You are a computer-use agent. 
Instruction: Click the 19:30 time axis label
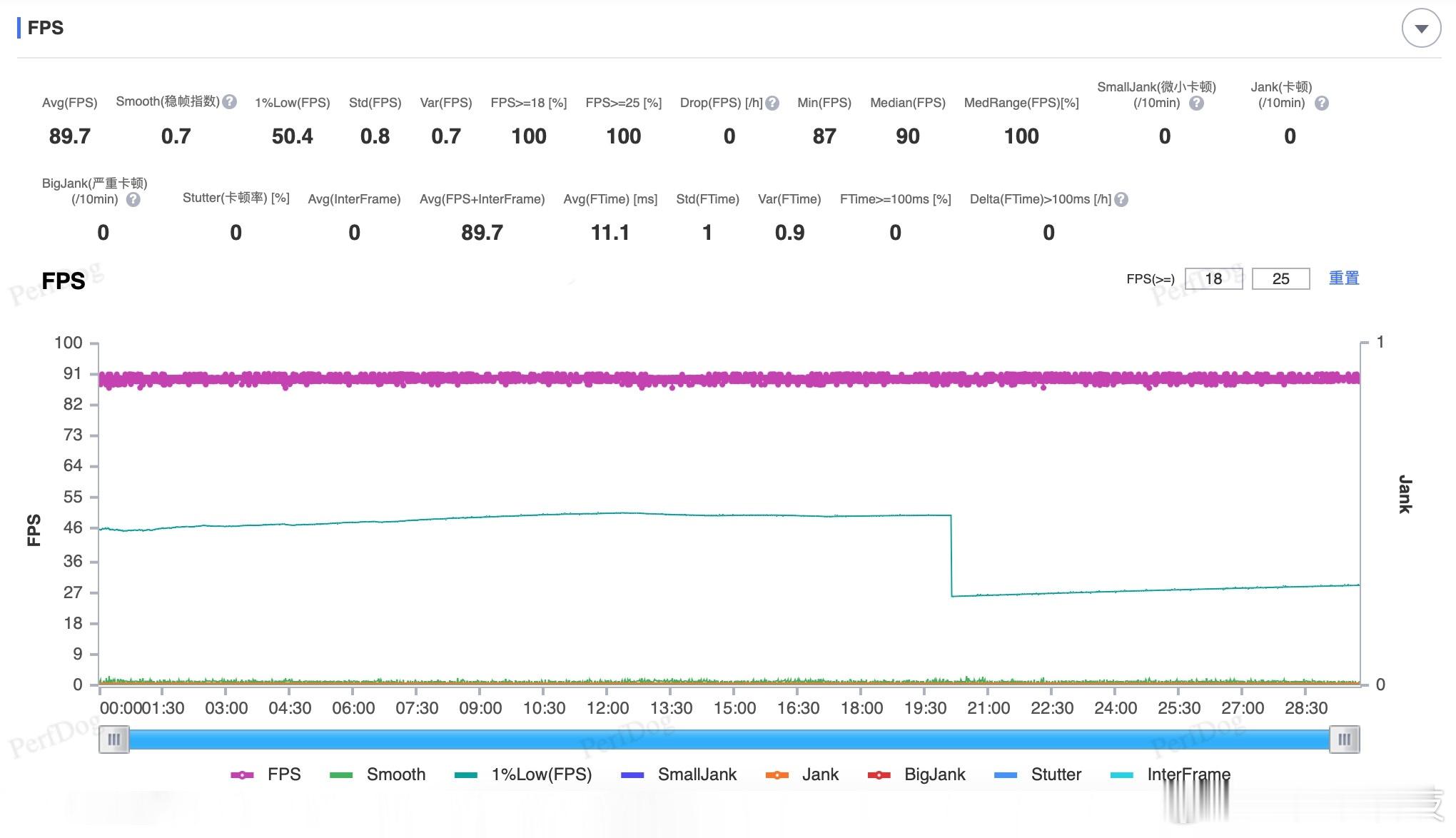pyautogui.click(x=925, y=708)
